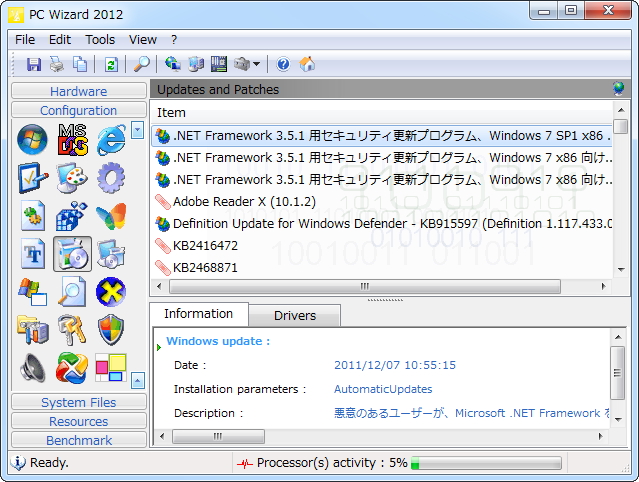This screenshot has height=482, width=639.
Task: Open the File menu
Action: pos(25,40)
